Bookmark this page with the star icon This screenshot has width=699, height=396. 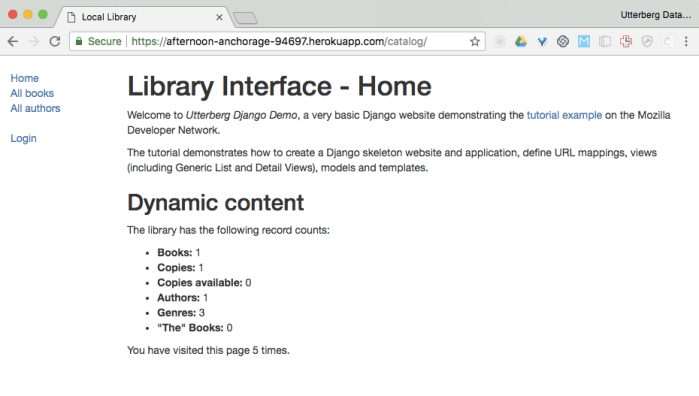(475, 41)
